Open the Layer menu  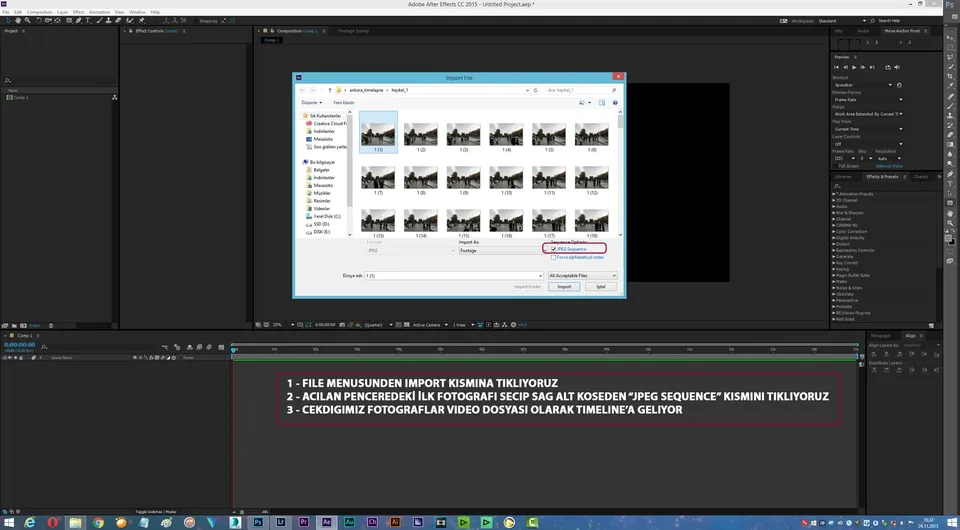pyautogui.click(x=62, y=12)
